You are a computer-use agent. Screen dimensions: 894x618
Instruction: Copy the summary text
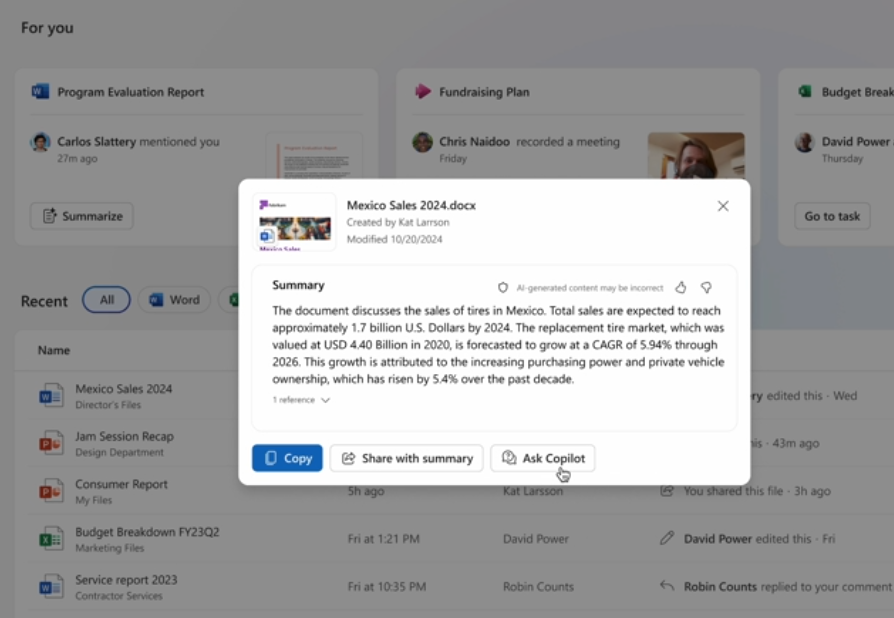pos(287,458)
